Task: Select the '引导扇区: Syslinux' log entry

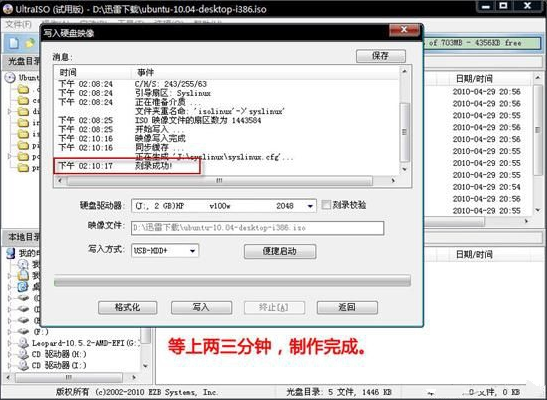Action: click(173, 93)
